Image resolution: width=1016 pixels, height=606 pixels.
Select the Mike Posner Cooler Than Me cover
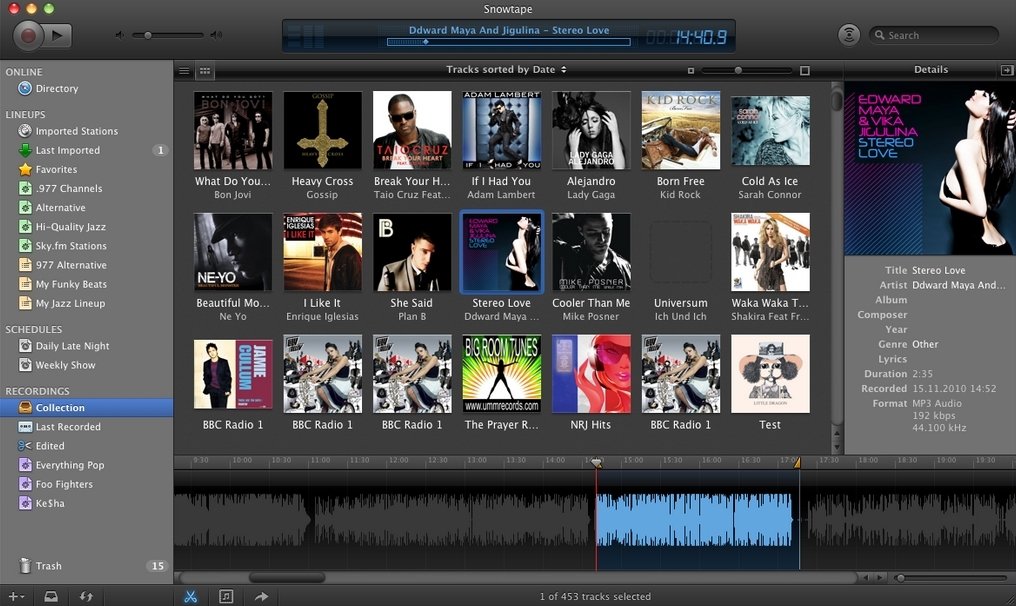[x=591, y=252]
